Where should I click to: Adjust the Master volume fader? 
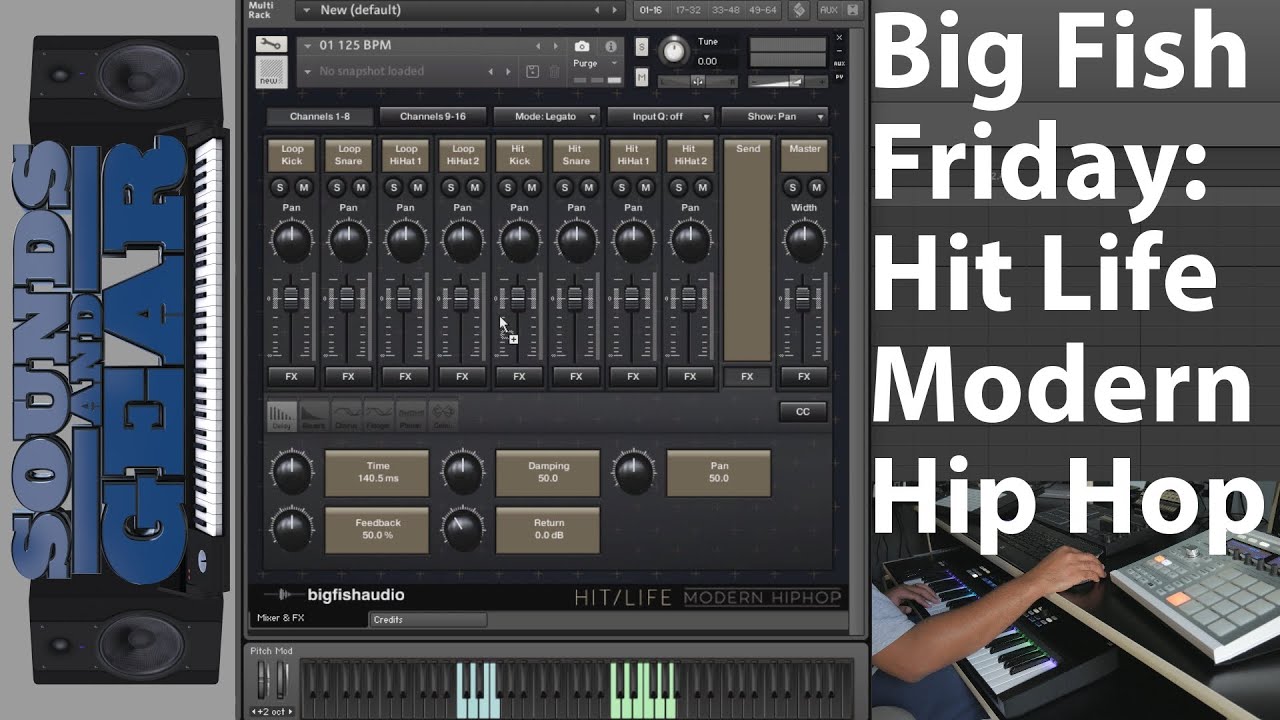(x=804, y=298)
